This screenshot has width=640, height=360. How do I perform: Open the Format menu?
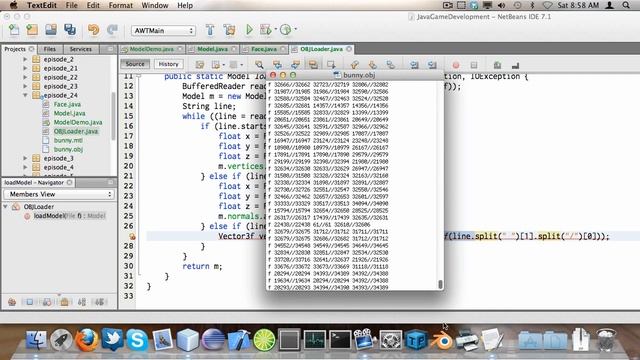click(x=120, y=5)
